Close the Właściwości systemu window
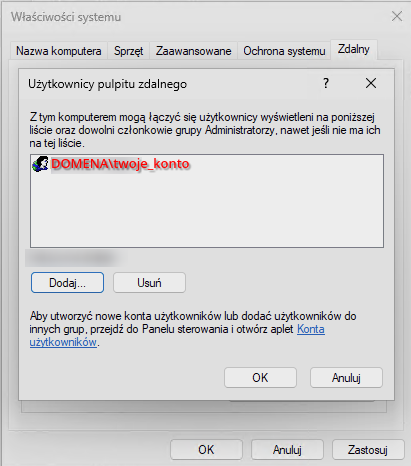Image resolution: width=411 pixels, height=466 pixels. (397, 16)
